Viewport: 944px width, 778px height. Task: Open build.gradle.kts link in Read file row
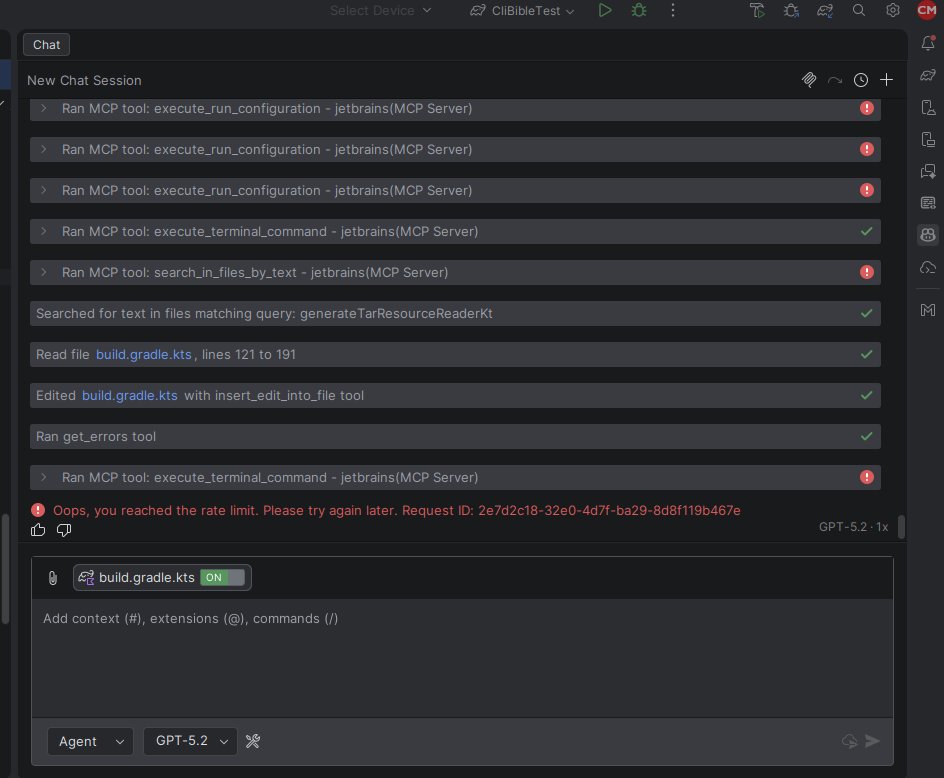point(143,355)
